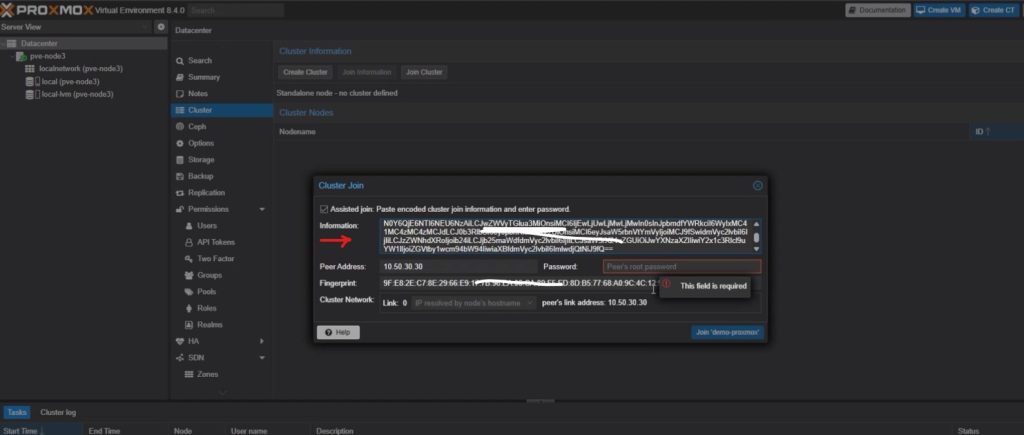Sort tasks by Start Time column
Image resolution: width=1024 pixels, height=435 pixels.
(42, 430)
